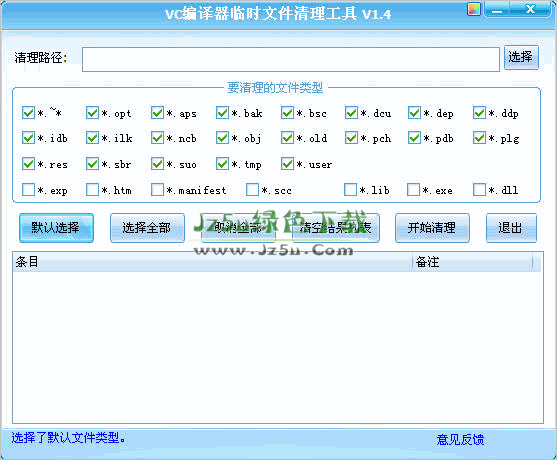The image size is (557, 460).
Task: Uncheck the *.old checkbox
Action: coord(287,137)
